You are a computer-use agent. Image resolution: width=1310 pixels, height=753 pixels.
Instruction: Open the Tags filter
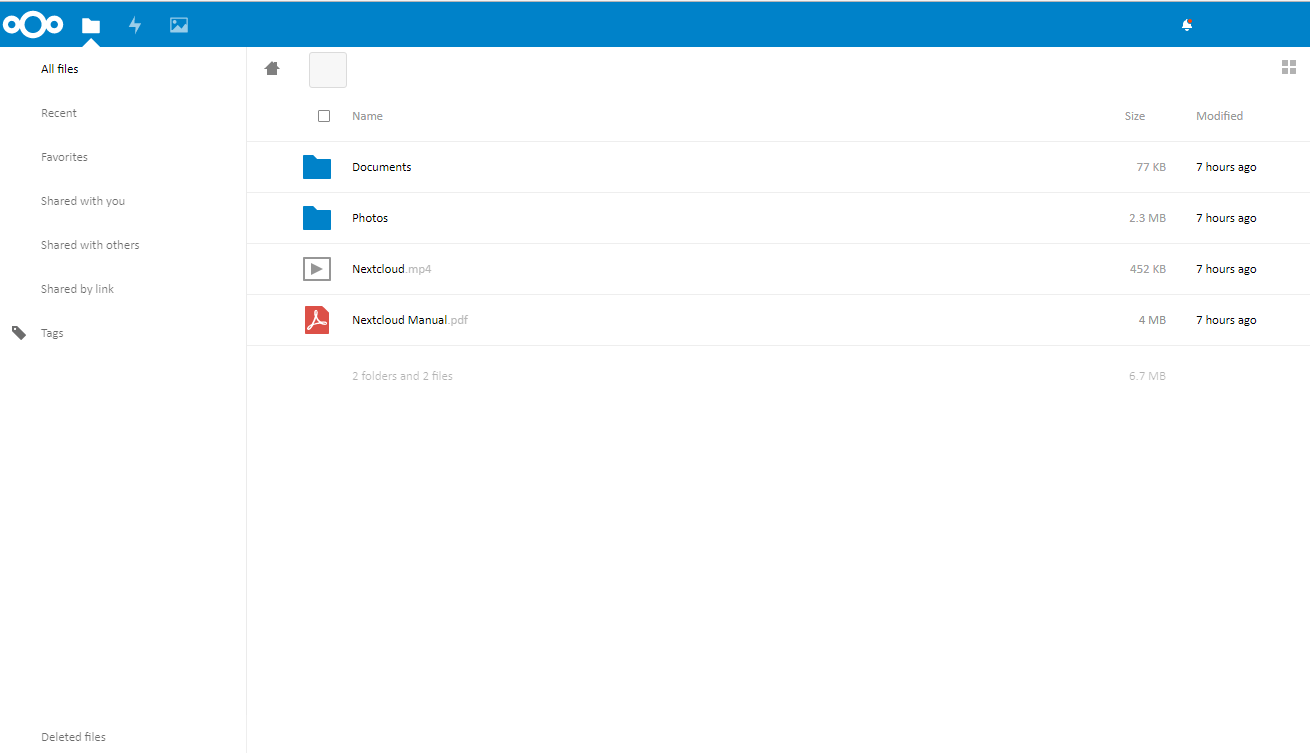tap(52, 333)
